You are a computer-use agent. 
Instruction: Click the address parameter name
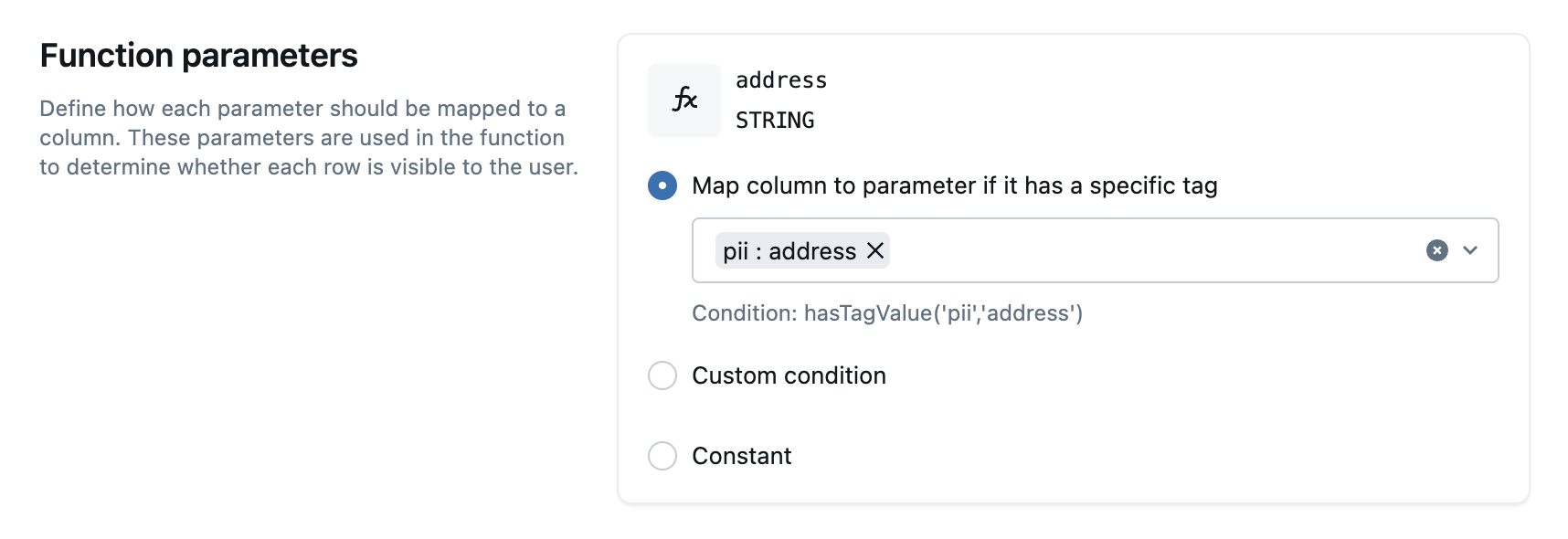[780, 80]
